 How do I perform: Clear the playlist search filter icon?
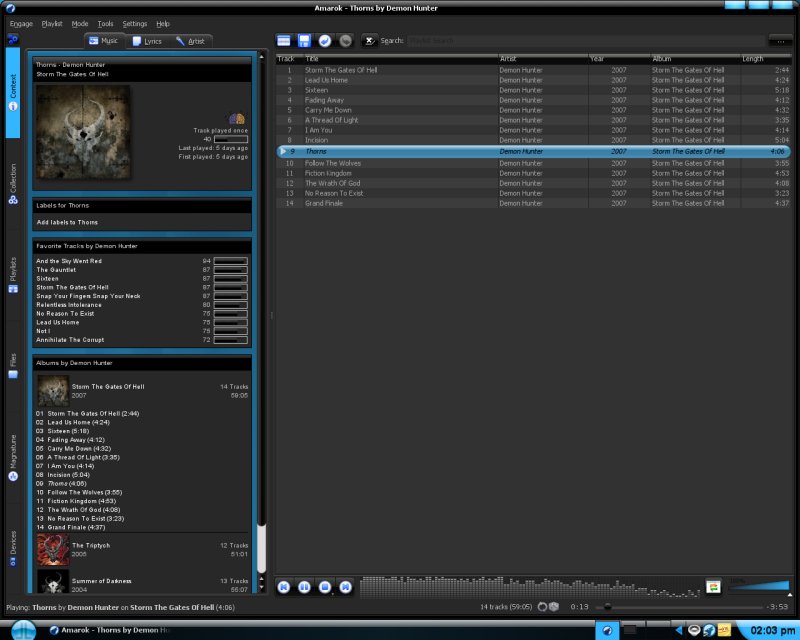tap(369, 41)
